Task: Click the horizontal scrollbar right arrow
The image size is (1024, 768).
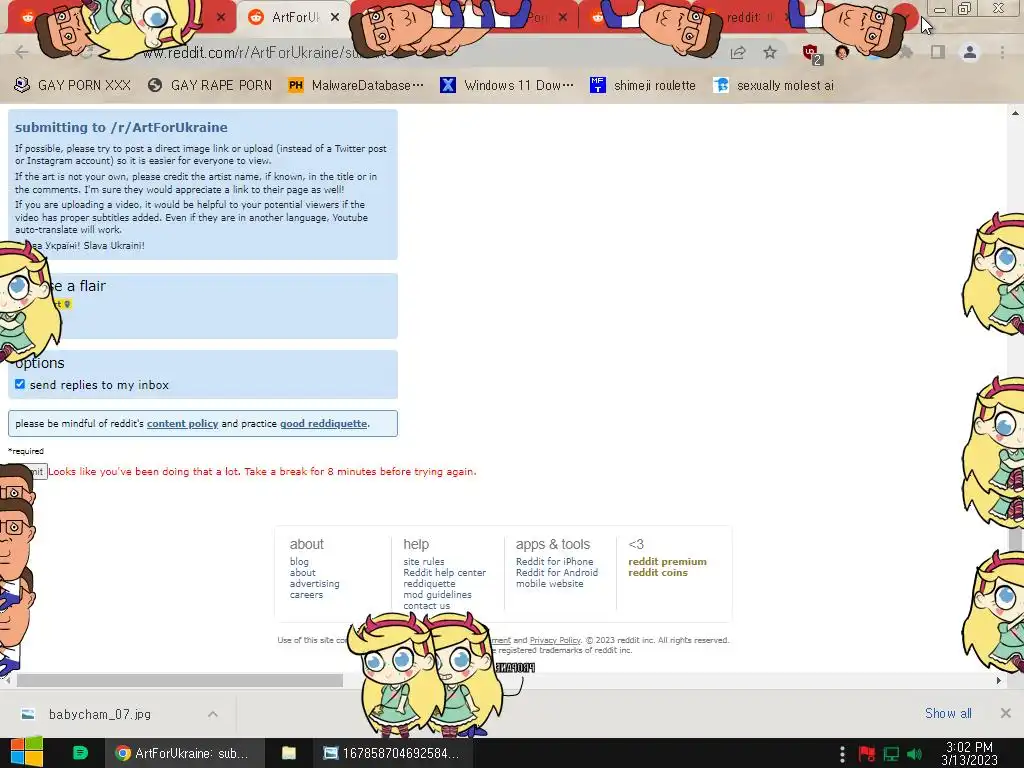Action: point(999,680)
